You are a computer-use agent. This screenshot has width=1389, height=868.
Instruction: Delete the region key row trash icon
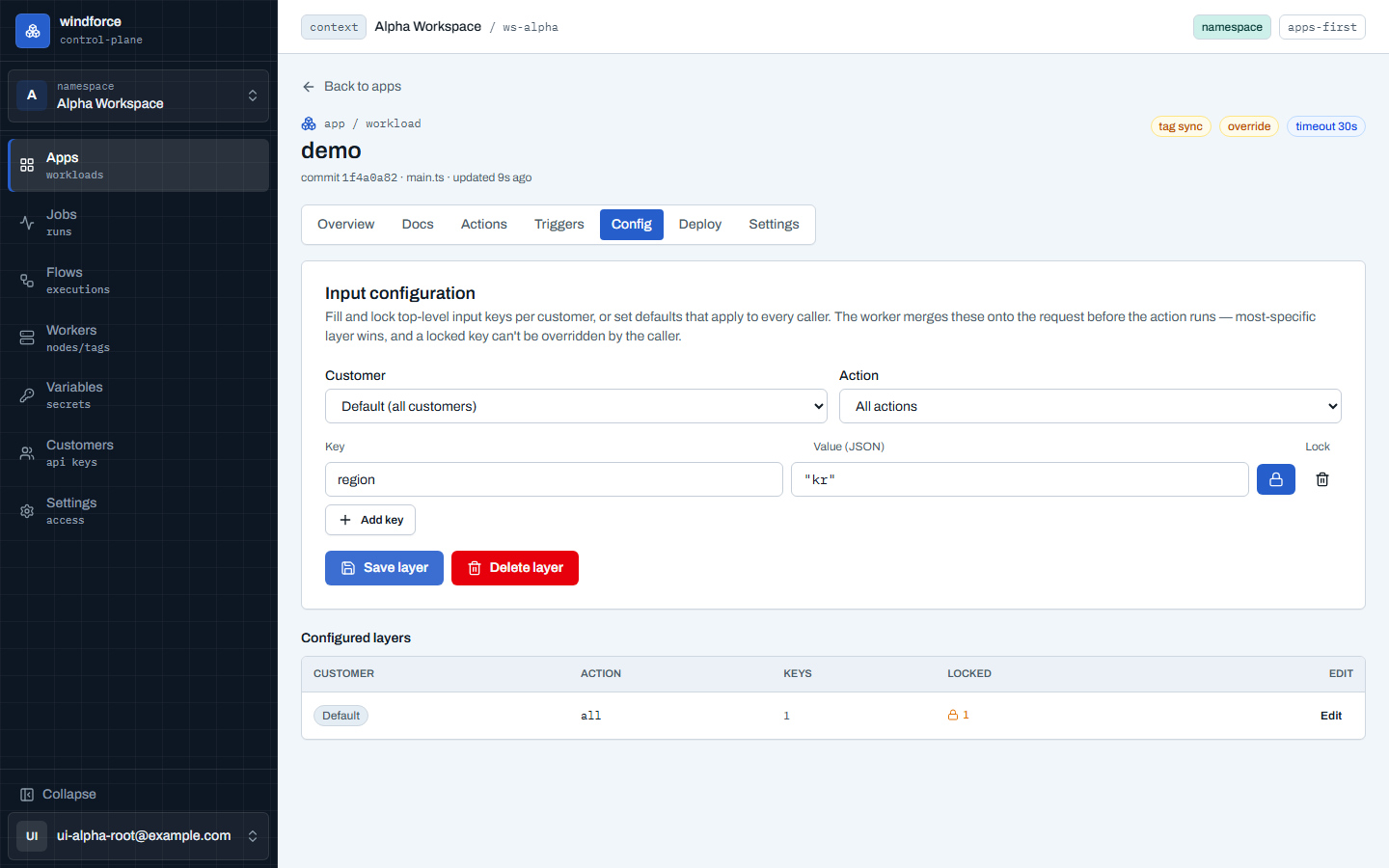[1322, 479]
